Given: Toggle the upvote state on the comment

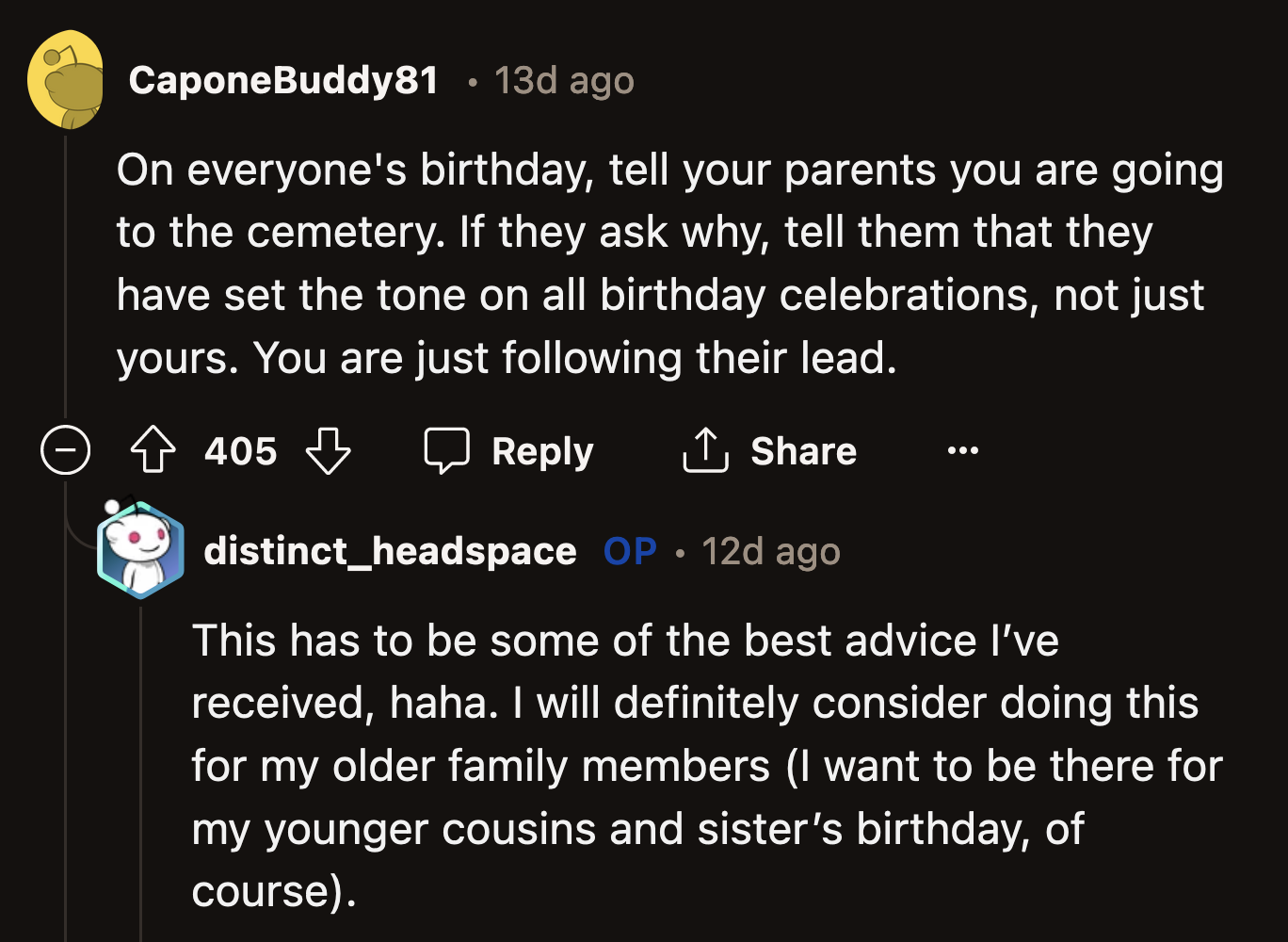Looking at the screenshot, I should click(152, 450).
